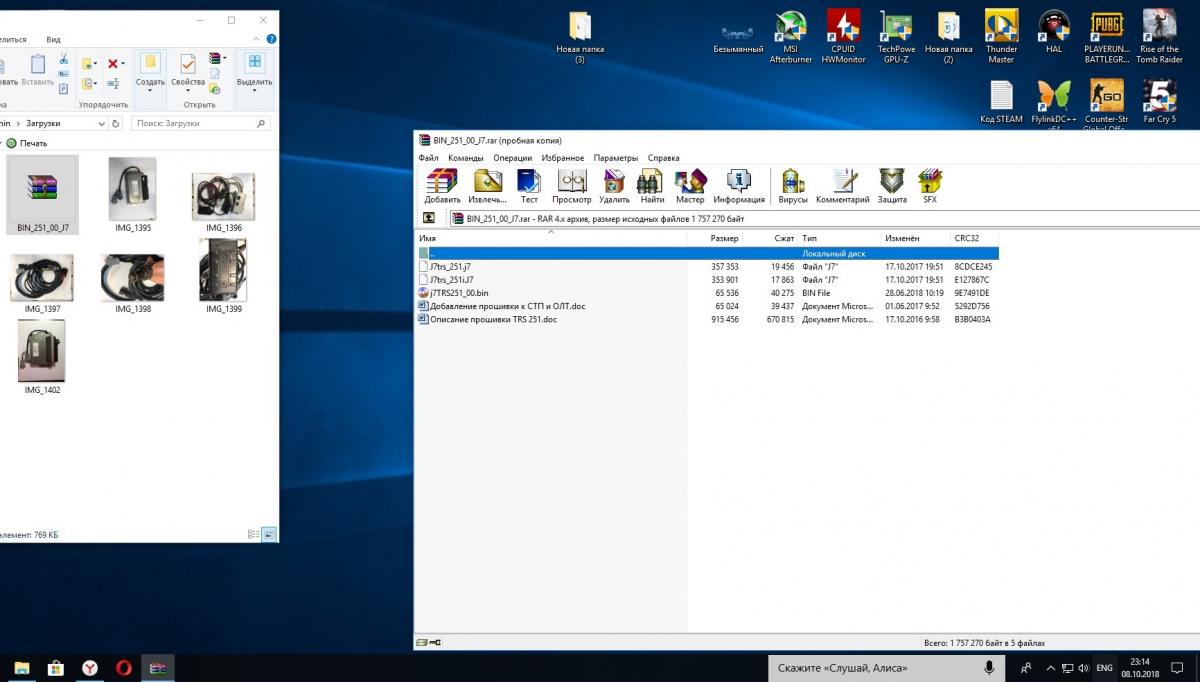Select the J7TRS251_00.bin file in archive
The height and width of the screenshot is (682, 1200).
[460, 293]
